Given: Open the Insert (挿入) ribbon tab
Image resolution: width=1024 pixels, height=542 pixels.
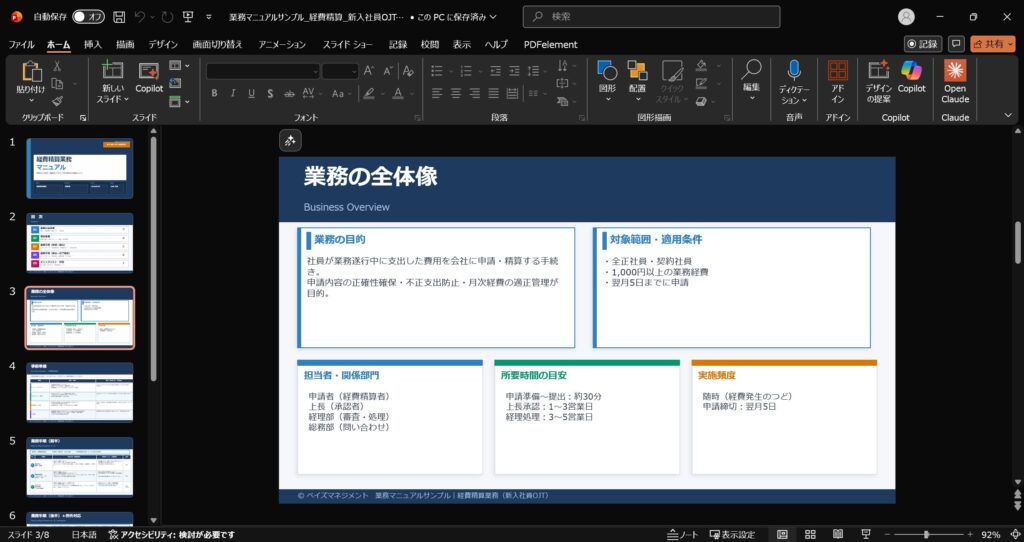Looking at the screenshot, I should 92,44.
